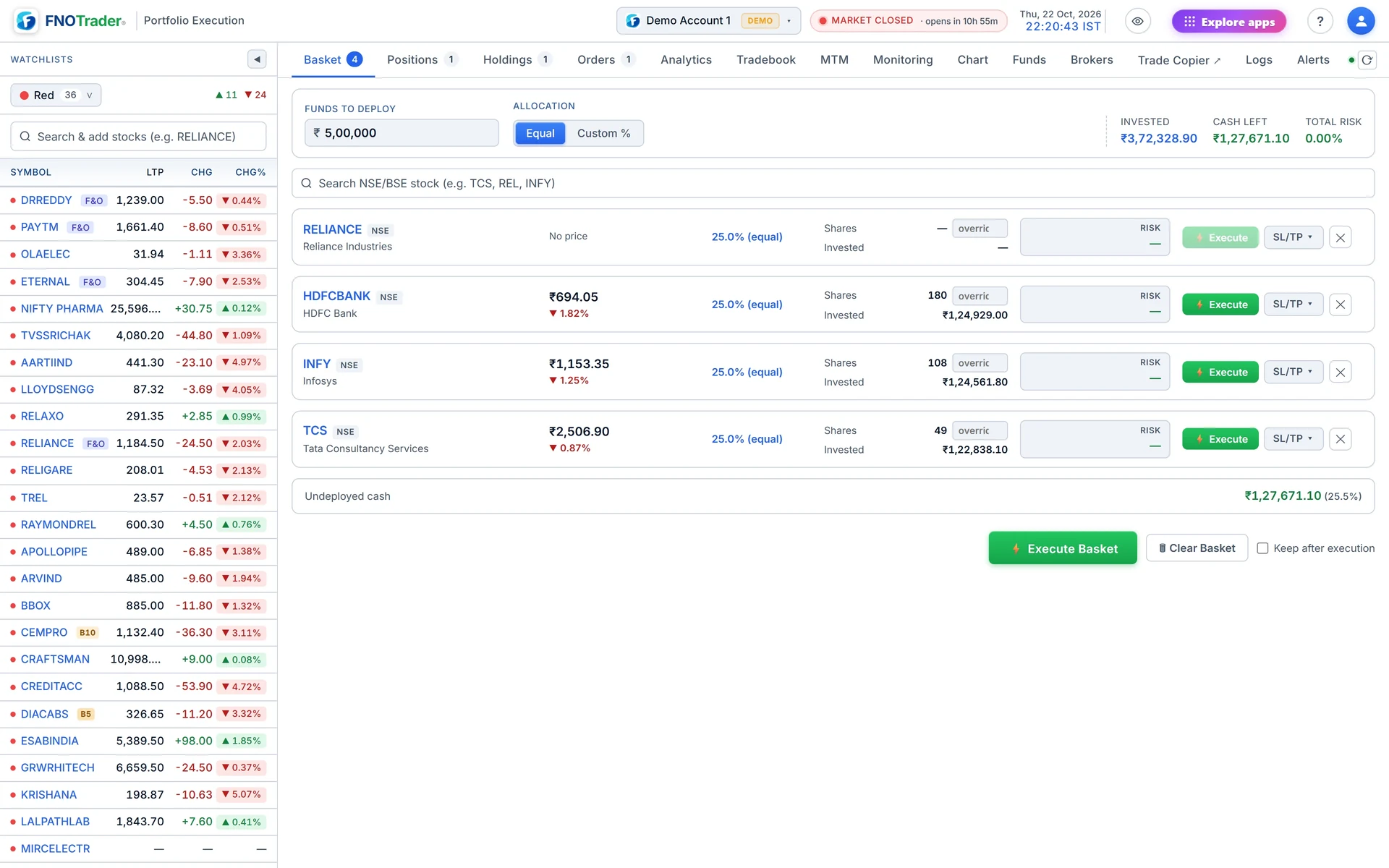Image resolution: width=1389 pixels, height=868 pixels.
Task: Click search icon in watchlist search box
Action: (x=25, y=137)
